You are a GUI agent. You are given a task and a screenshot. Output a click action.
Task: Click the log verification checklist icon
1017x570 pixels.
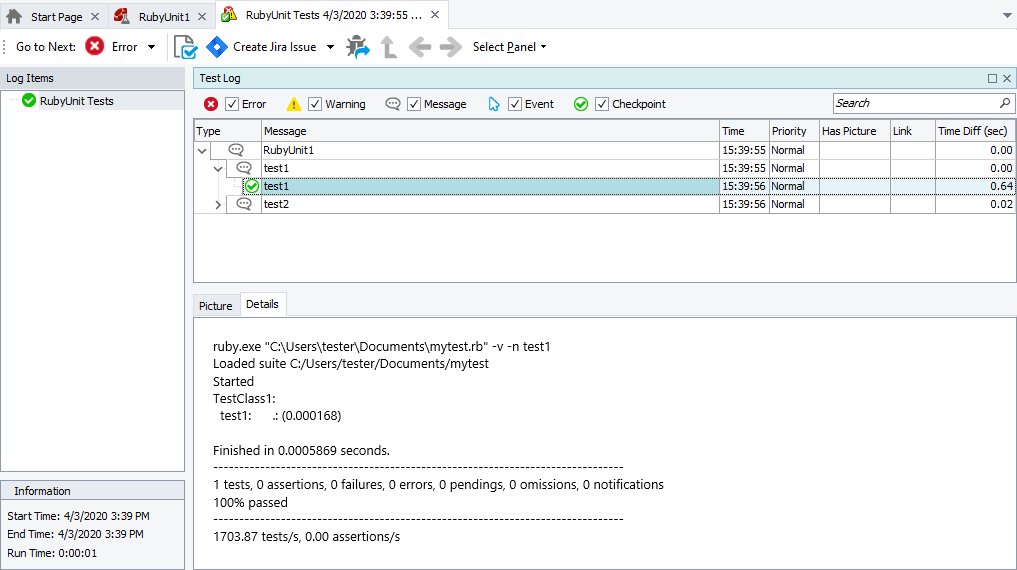[185, 47]
